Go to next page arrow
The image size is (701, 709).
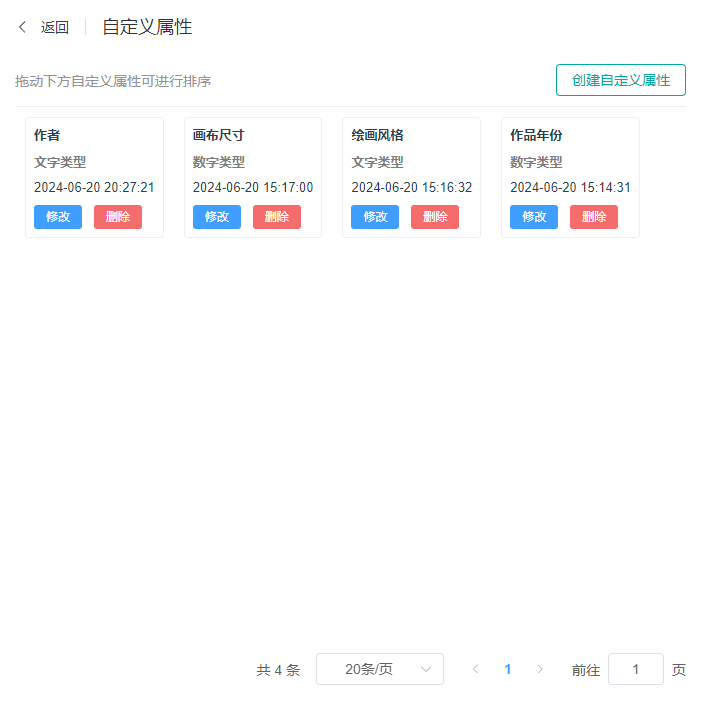pos(540,669)
